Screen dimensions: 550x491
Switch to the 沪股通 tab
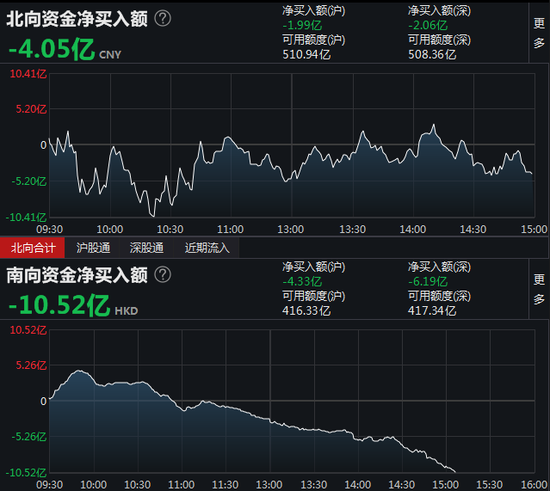pyautogui.click(x=93, y=248)
